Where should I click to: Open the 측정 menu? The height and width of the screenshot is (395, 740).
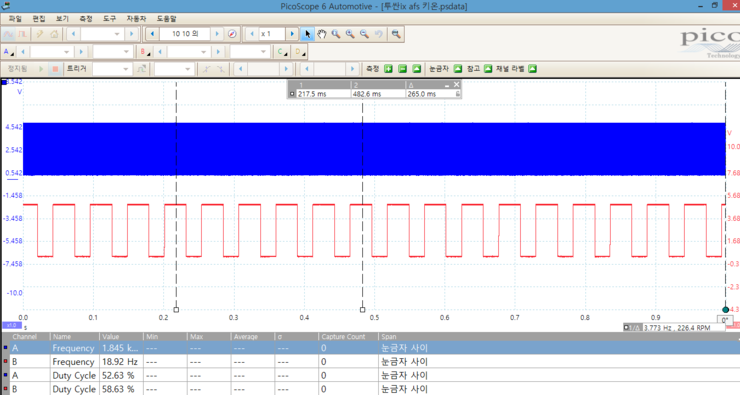click(x=86, y=18)
